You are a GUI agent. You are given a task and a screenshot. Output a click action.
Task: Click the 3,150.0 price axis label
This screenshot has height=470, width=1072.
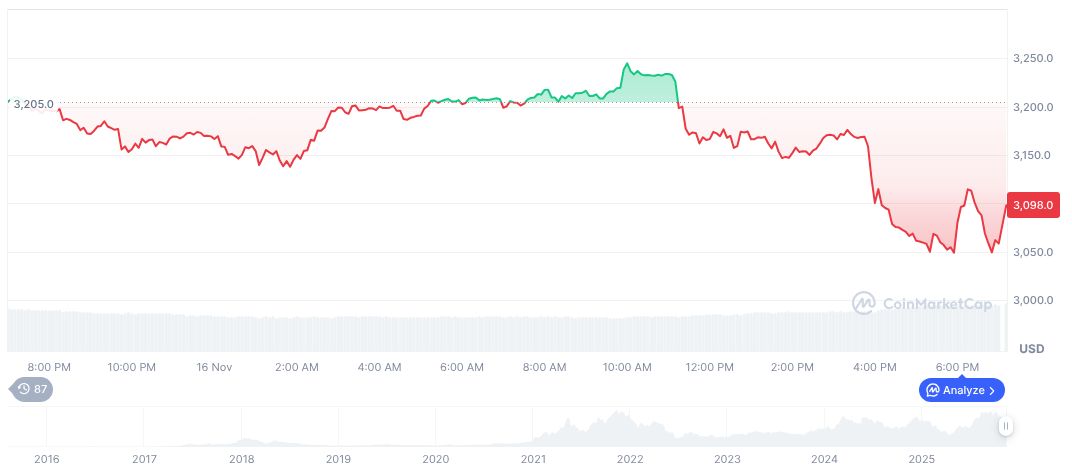1033,155
